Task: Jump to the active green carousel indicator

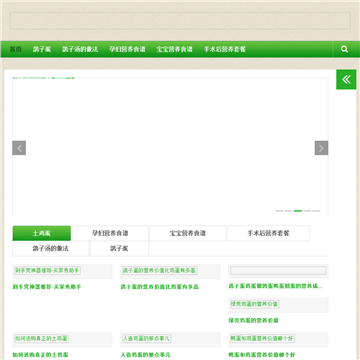Action: [298, 211]
